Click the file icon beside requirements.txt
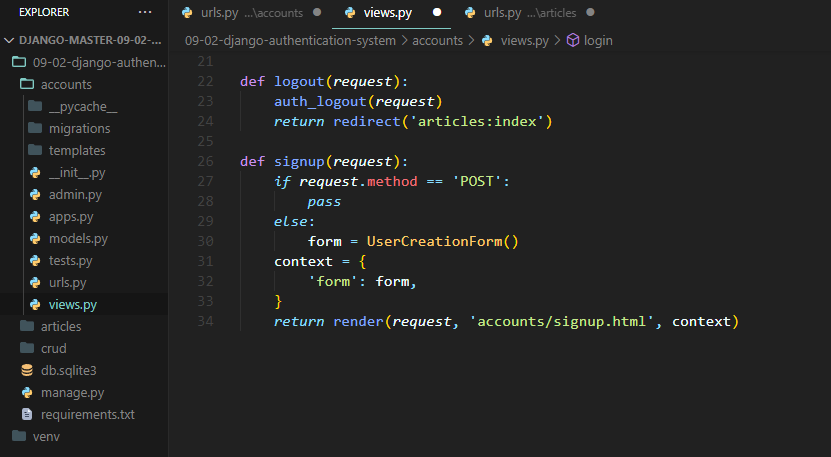831x457 pixels. click(27, 414)
